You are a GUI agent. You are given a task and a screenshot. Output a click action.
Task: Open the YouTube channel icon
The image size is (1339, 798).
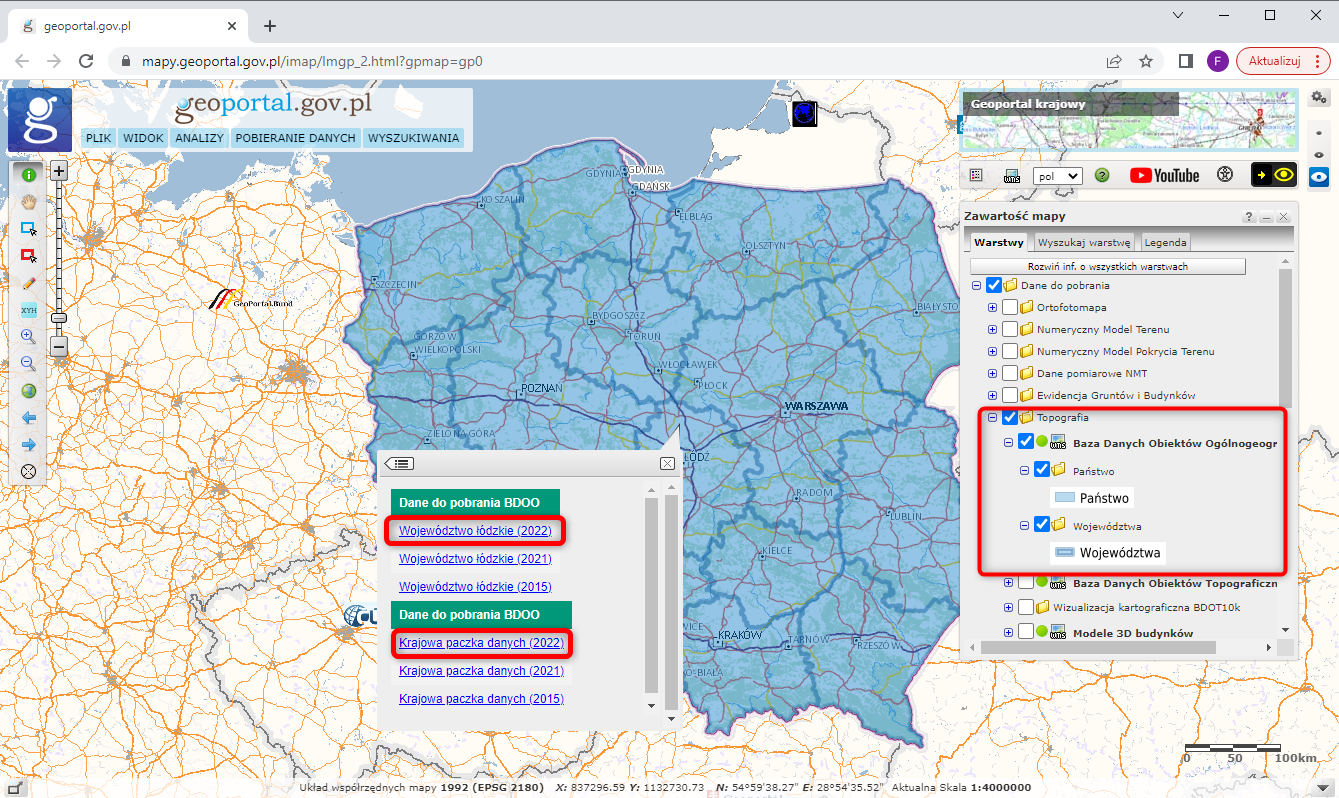click(1164, 175)
